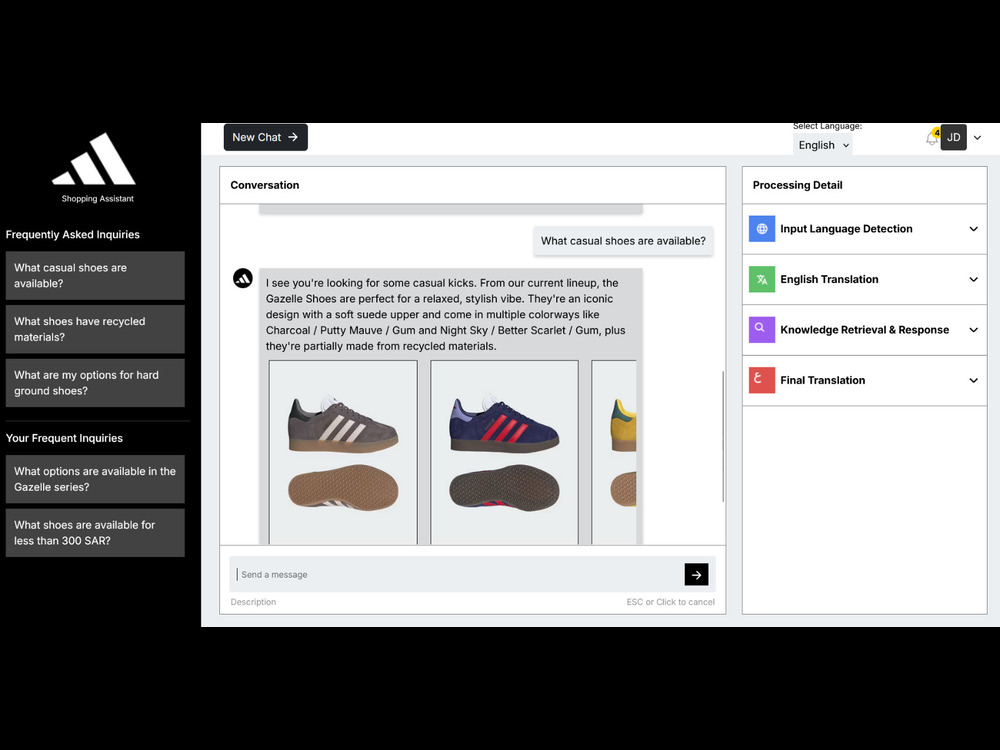
Task: Open the notifications bell icon
Action: (932, 138)
